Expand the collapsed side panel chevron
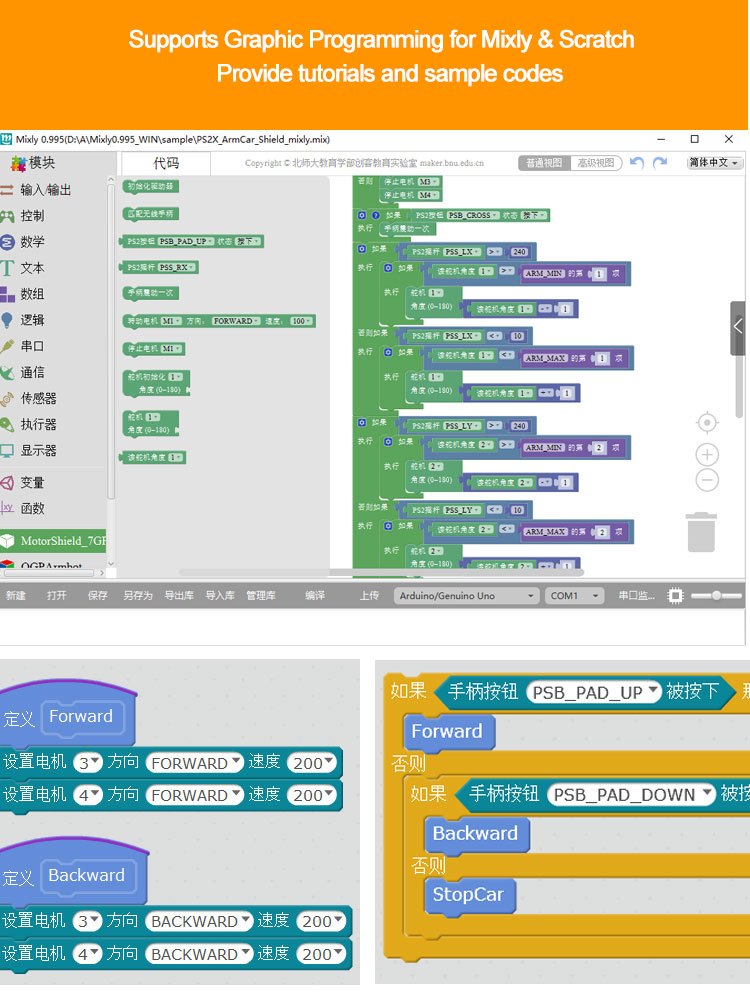This screenshot has width=750, height=998. (737, 327)
